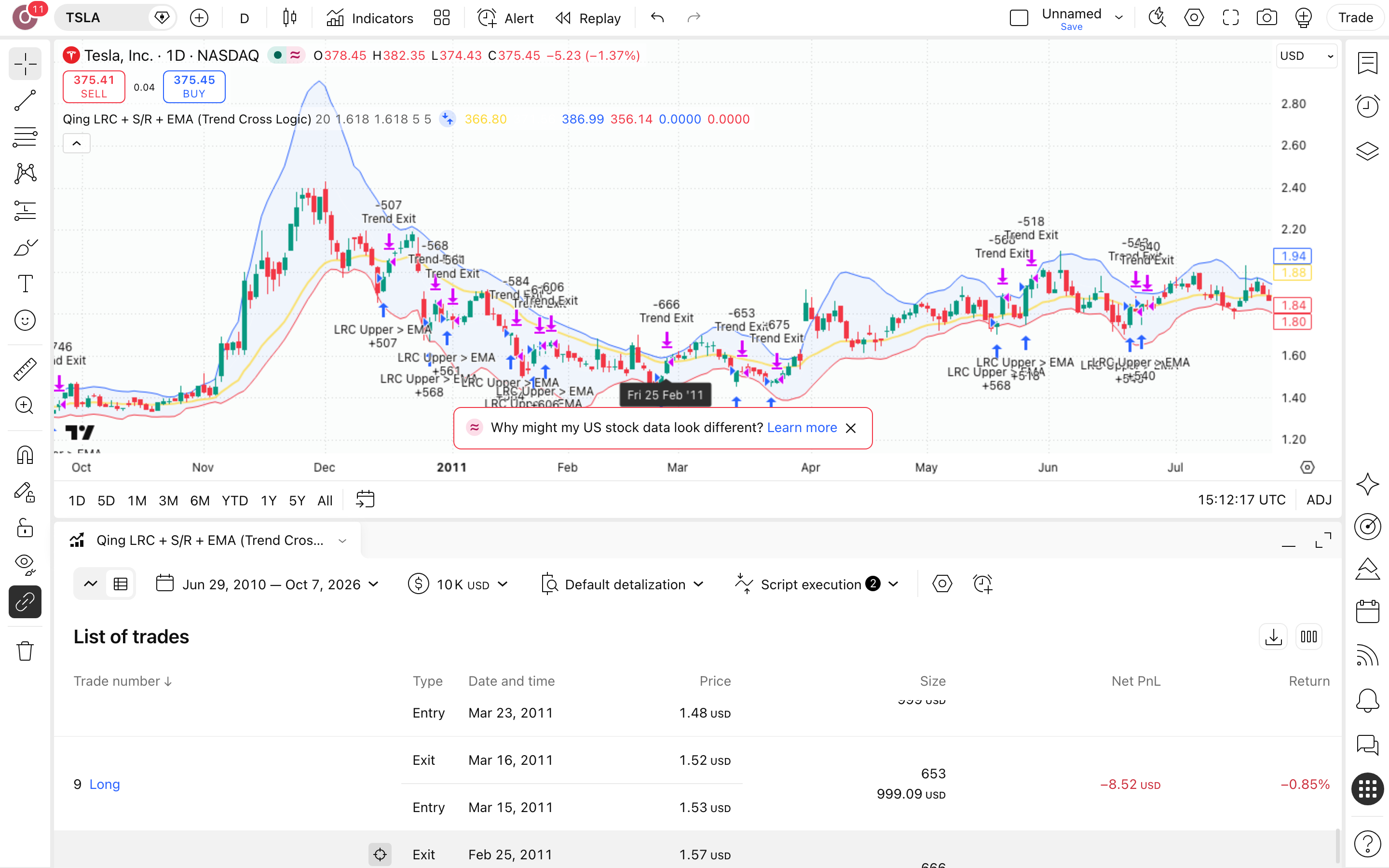The height and width of the screenshot is (868, 1389).
Task: Select the patterns drawing tool
Action: pos(25,174)
